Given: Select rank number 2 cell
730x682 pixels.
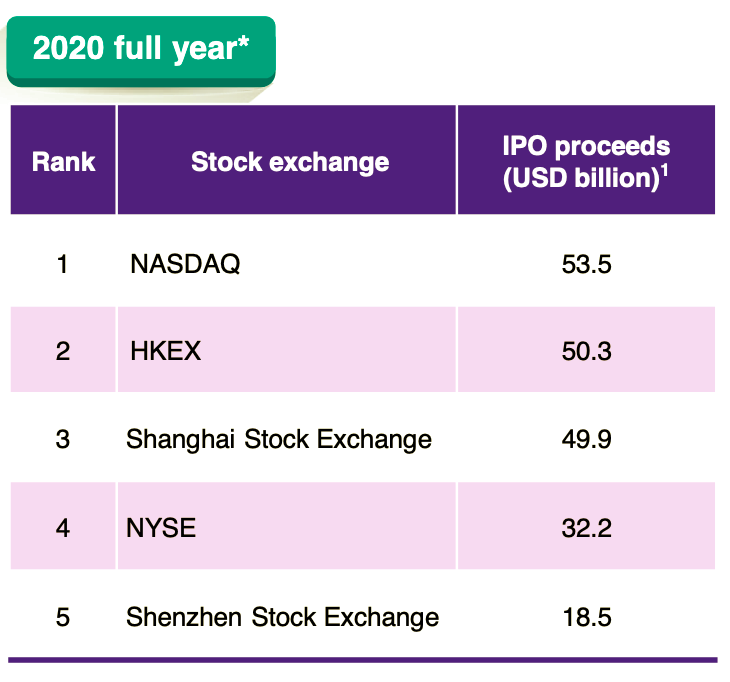Looking at the screenshot, I should pyautogui.click(x=63, y=349).
